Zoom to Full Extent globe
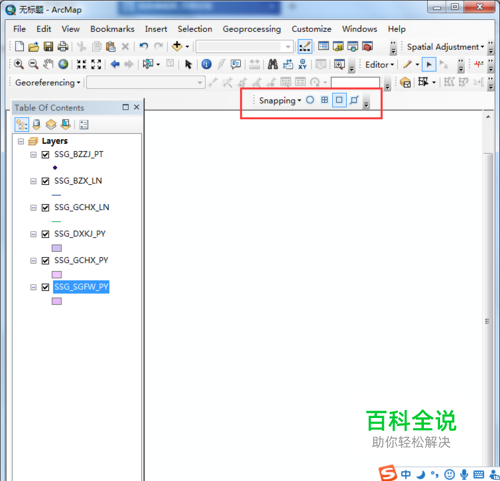The width and height of the screenshot is (500, 481). pos(63,64)
